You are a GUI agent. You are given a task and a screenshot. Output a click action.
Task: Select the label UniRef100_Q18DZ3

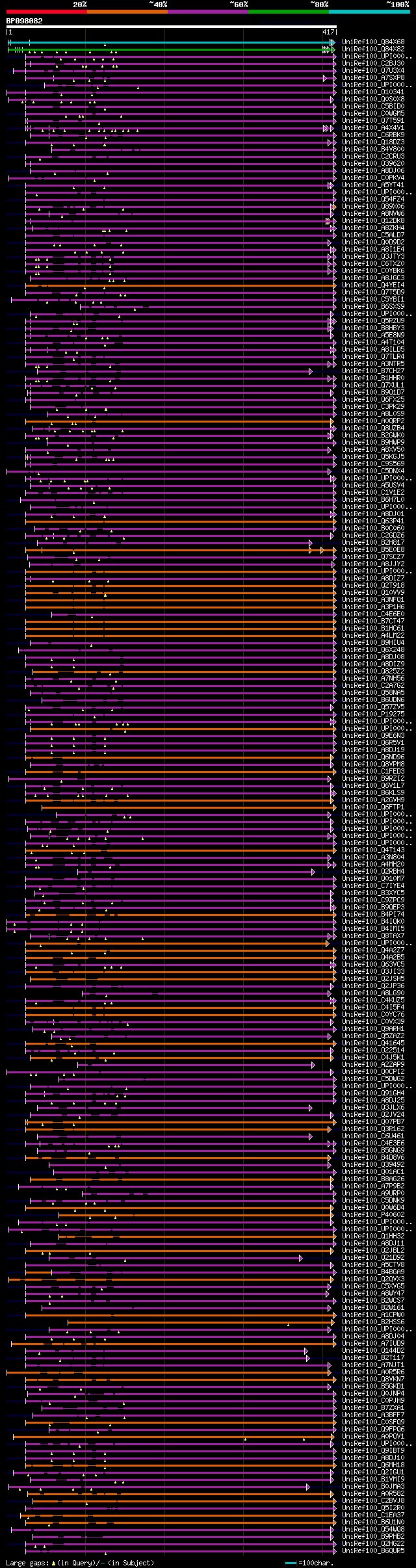(x=373, y=142)
